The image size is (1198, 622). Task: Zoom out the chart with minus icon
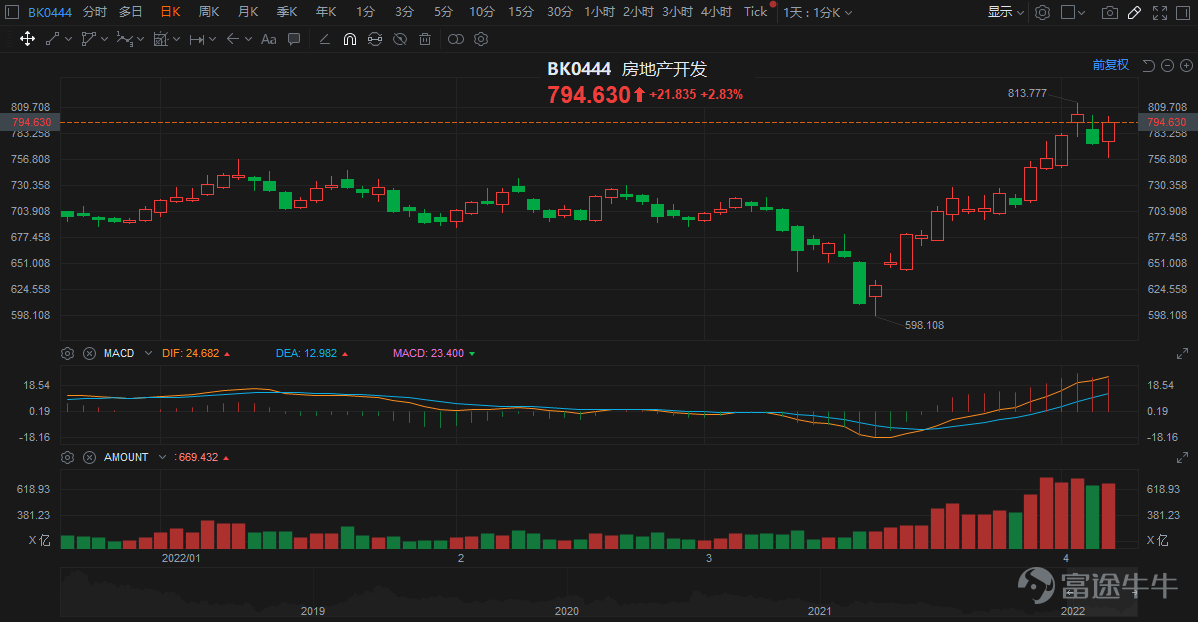[1167, 66]
